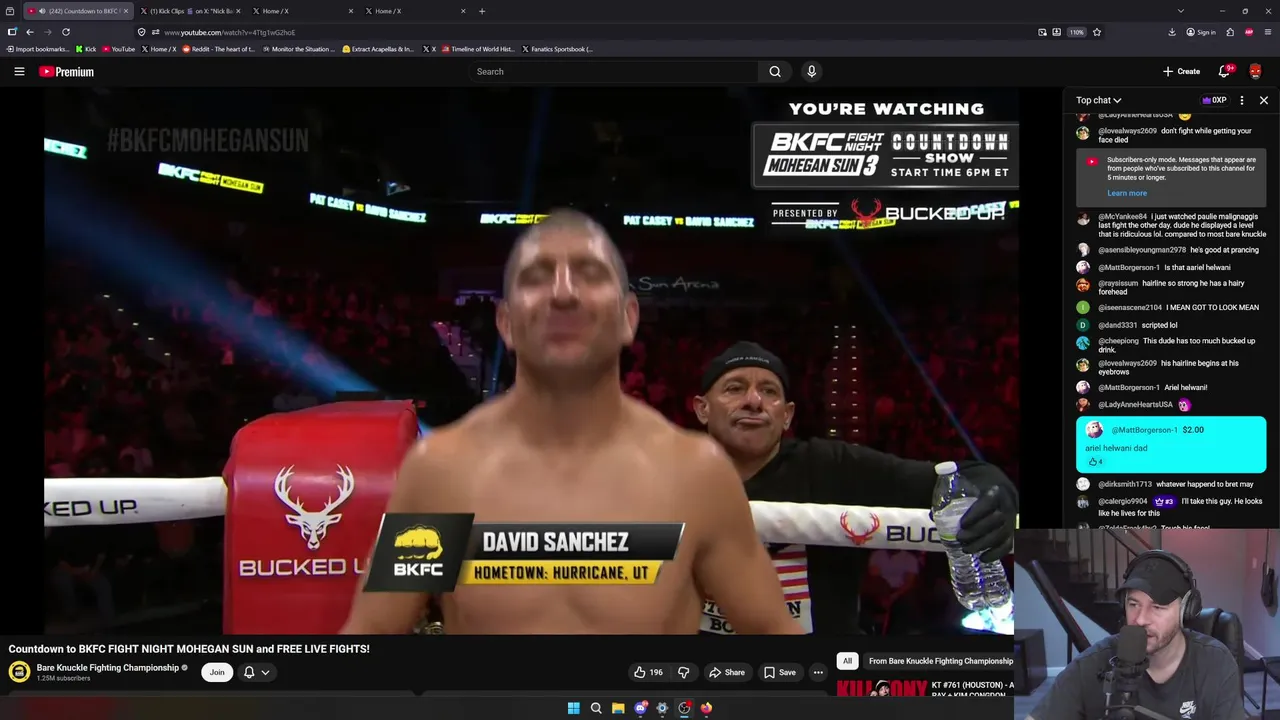Click the Create button
This screenshot has width=1280, height=720.
(x=1181, y=71)
